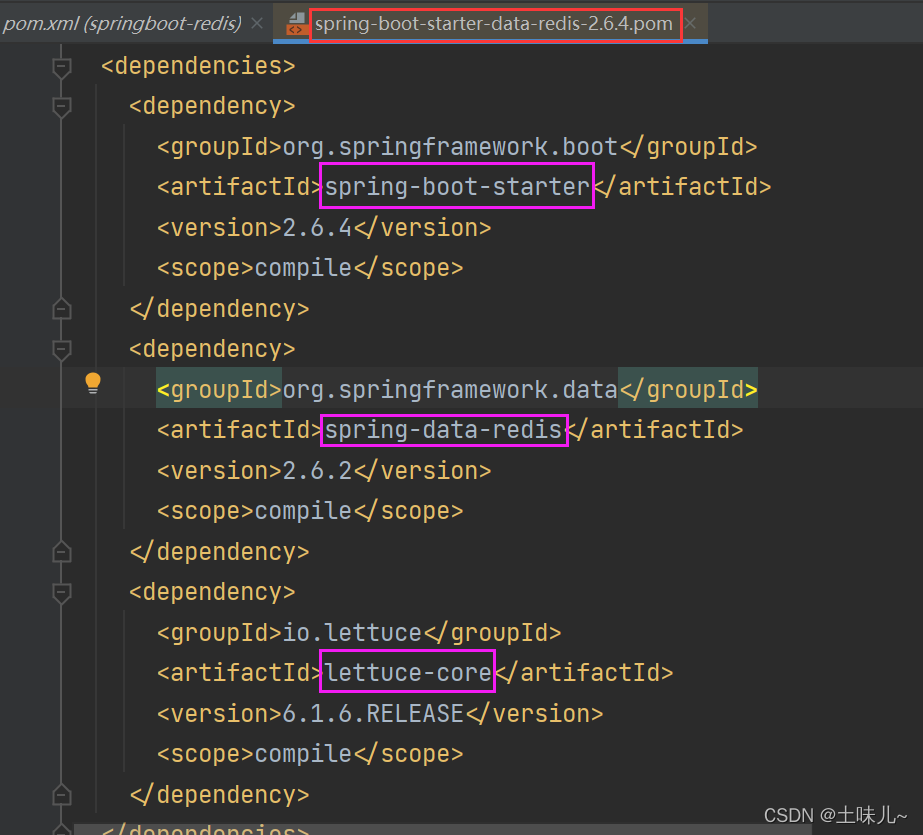Screen dimensions: 923x835
Task: Collapse fold at third closing dependency tag
Action: click(x=62, y=795)
